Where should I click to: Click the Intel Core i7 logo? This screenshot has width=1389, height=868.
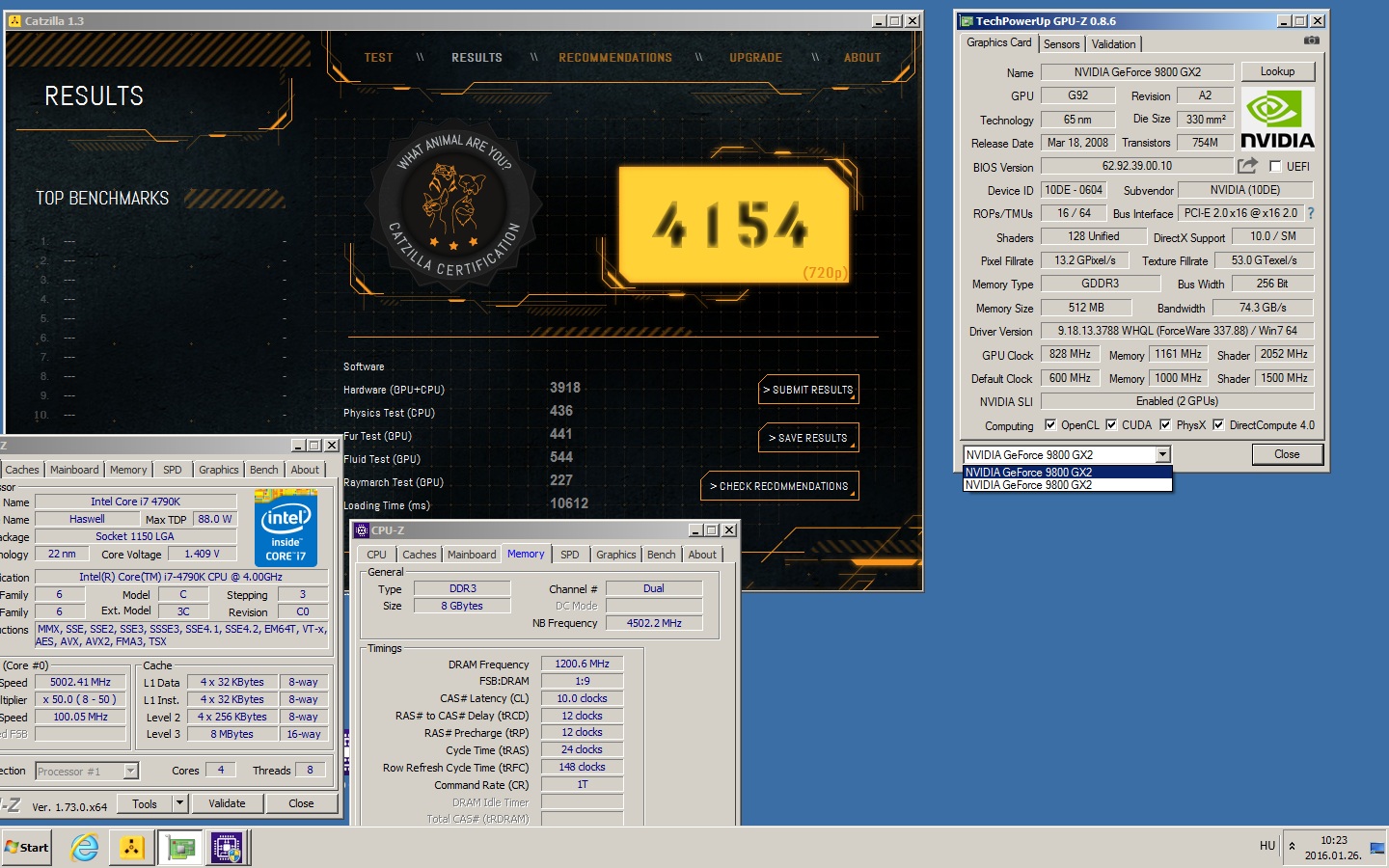[286, 528]
